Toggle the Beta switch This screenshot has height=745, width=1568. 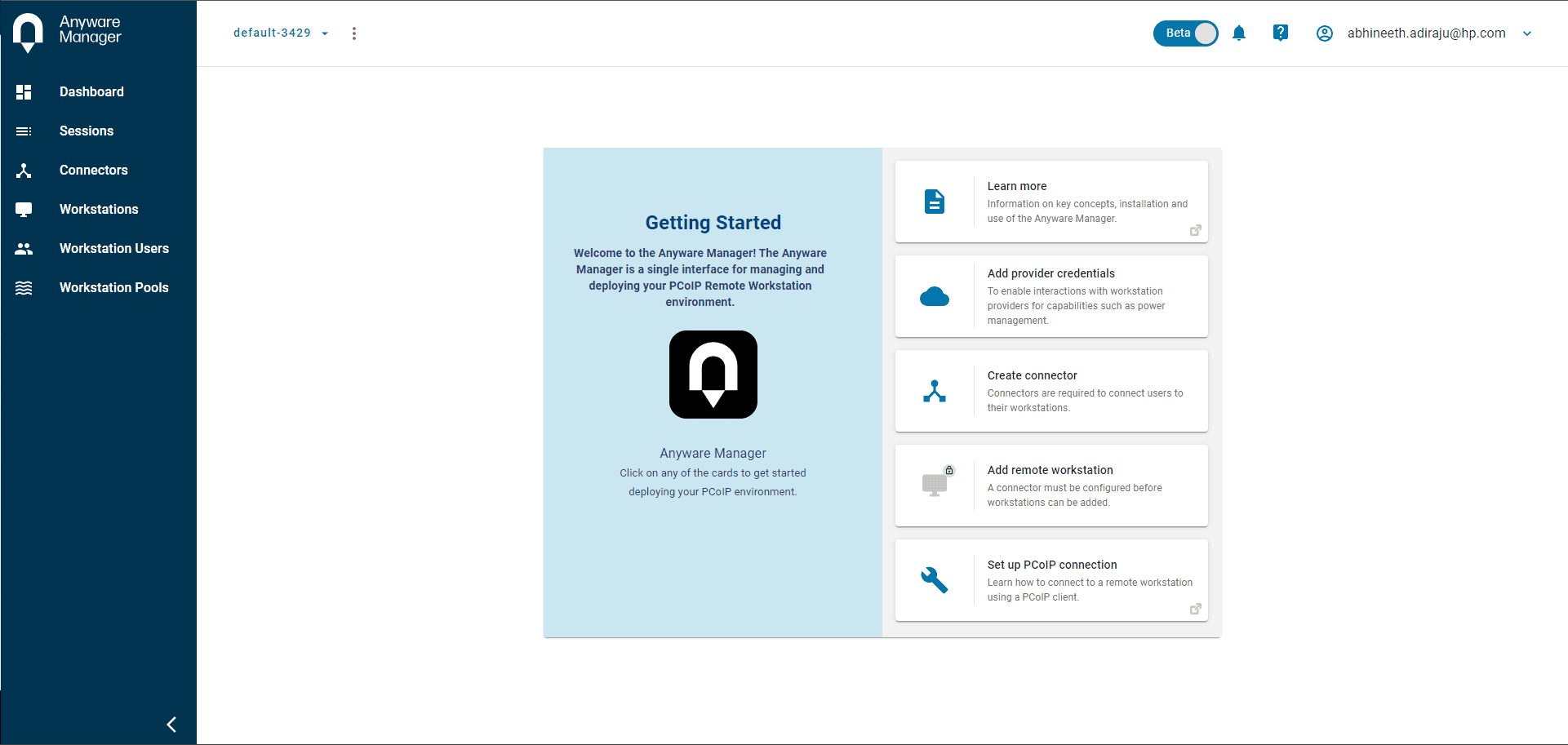(1186, 33)
